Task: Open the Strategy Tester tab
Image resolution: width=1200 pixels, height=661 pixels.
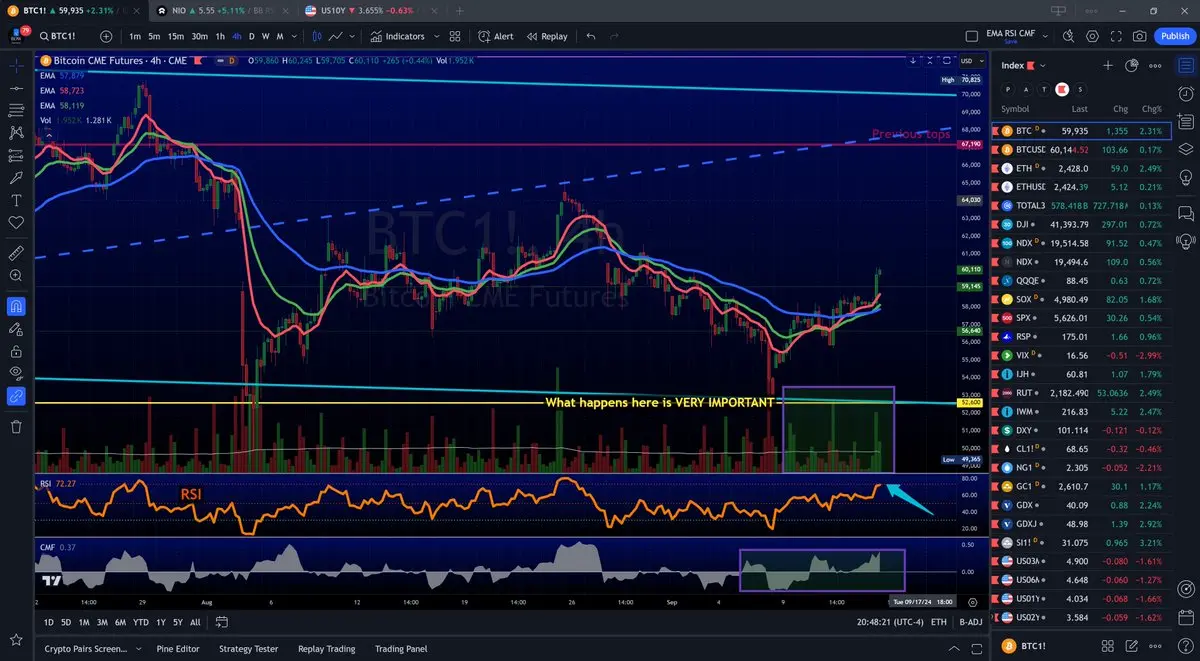Action: point(247,649)
